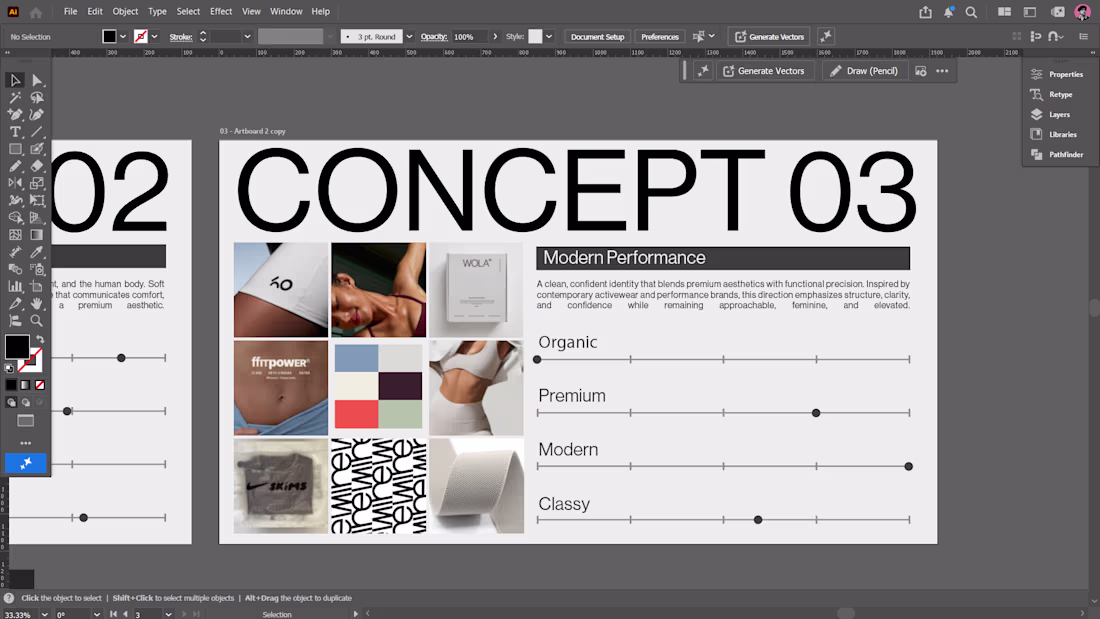Set paint mode to None
This screenshot has width=1100, height=619.
[40, 385]
